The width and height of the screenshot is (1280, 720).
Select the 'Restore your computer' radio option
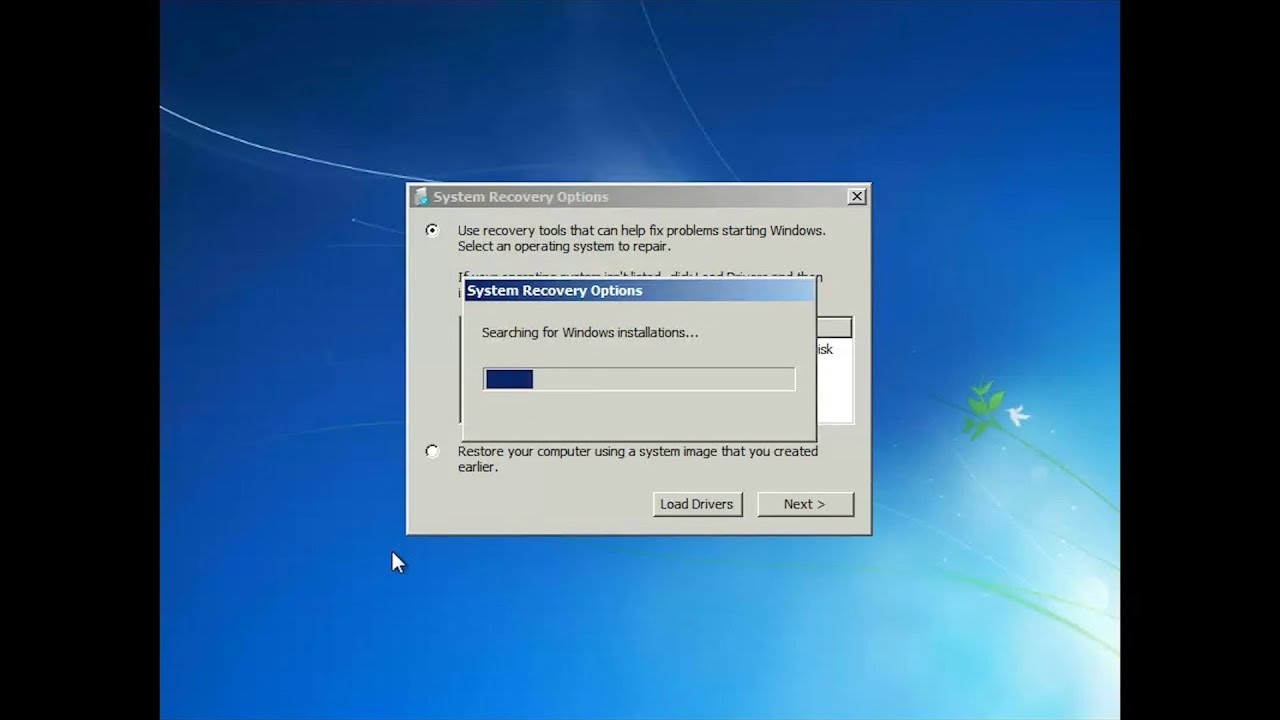tap(432, 451)
